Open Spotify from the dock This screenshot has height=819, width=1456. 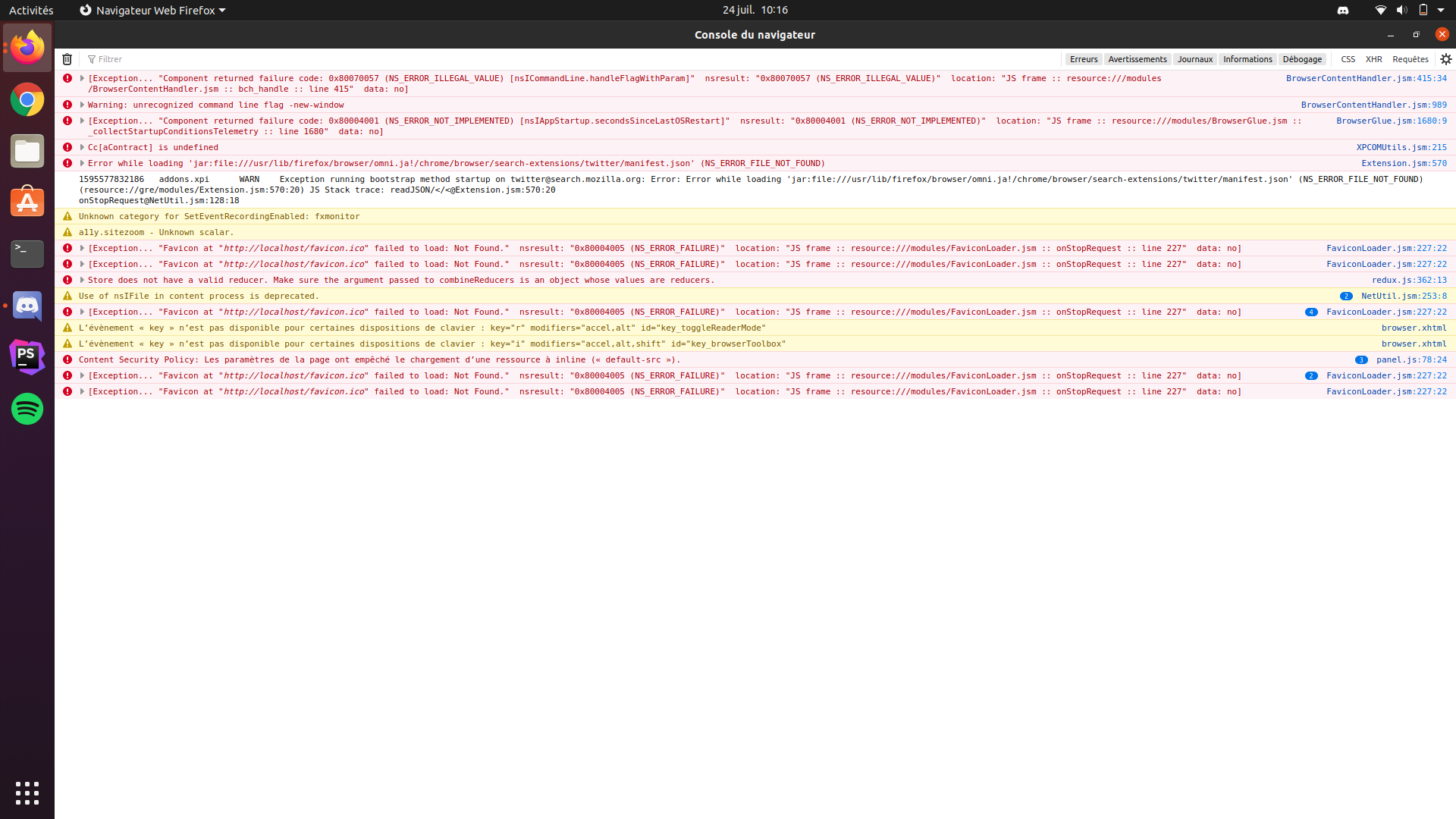click(x=27, y=409)
